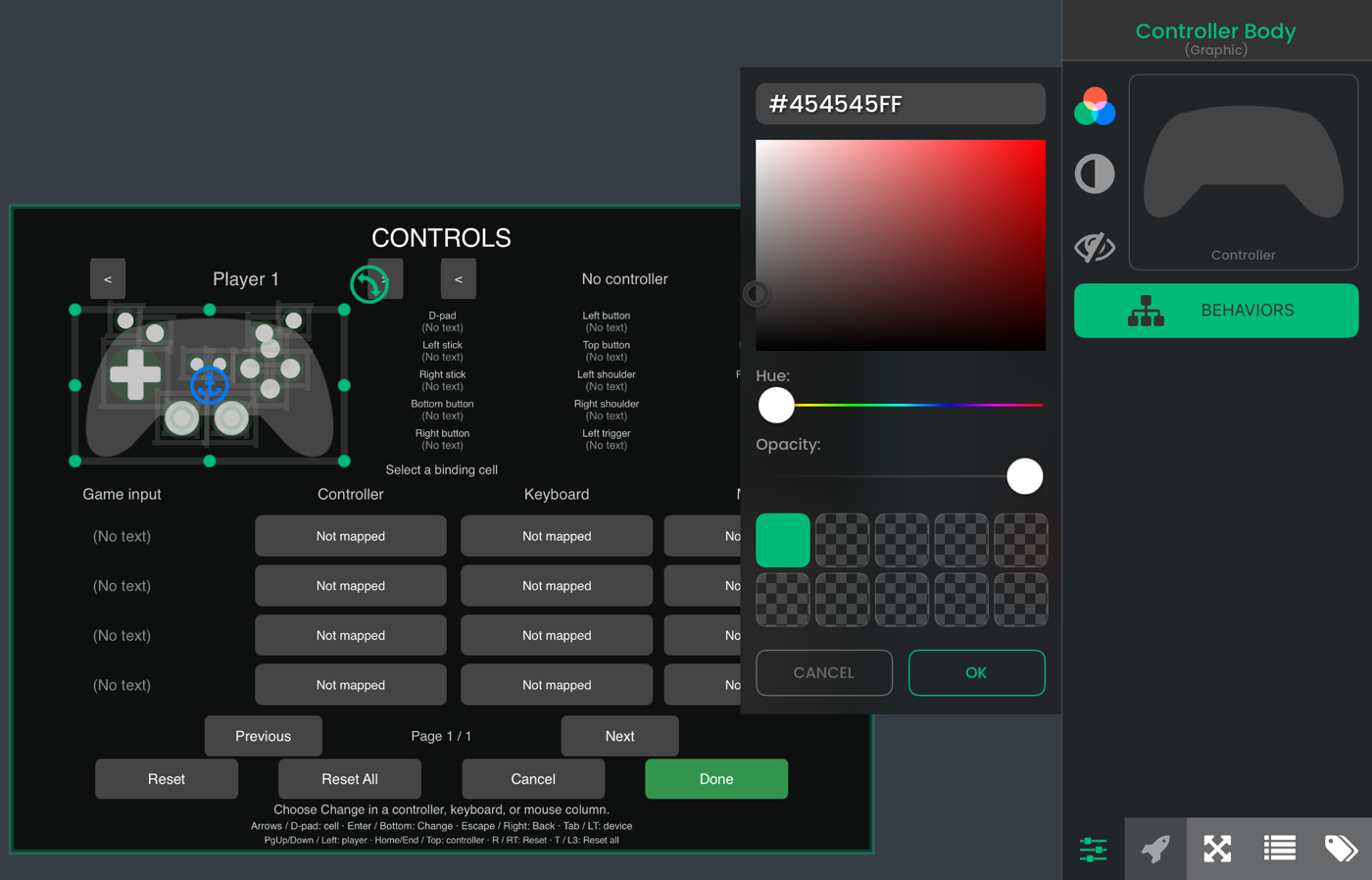Click the green rotate handle icon
This screenshot has width=1372, height=880.
[369, 284]
